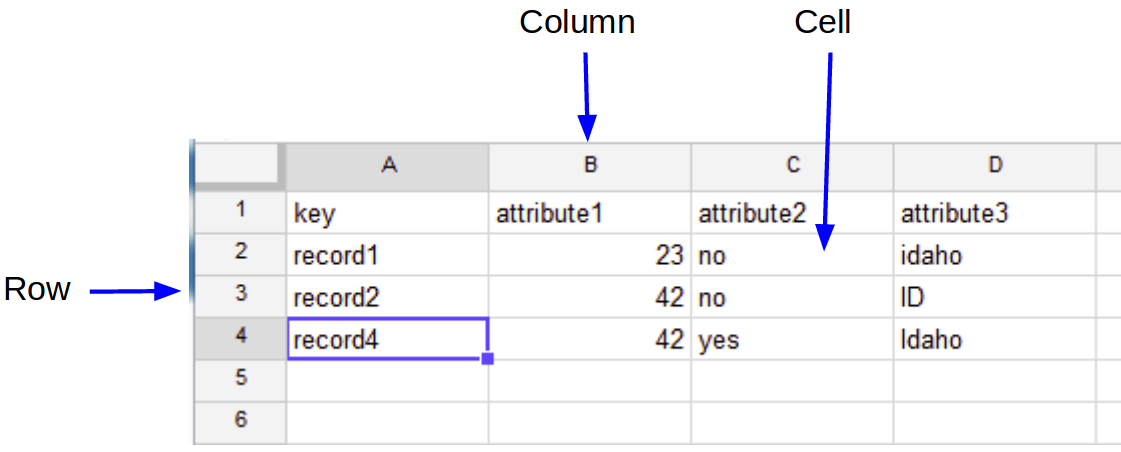Screen dimensions: 1121x452
Task: Select the cell containing 'yes'
Action: (792, 338)
